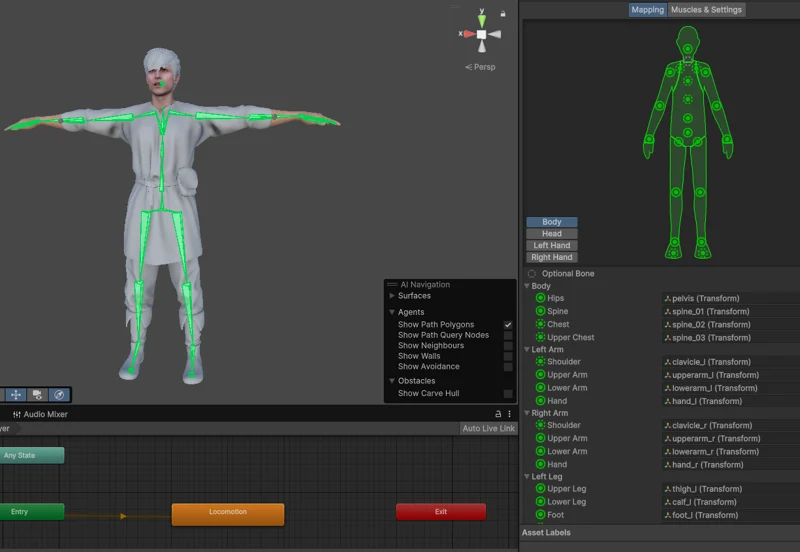Select the move handle tool in scene overlay
The image size is (800, 552).
click(x=16, y=394)
